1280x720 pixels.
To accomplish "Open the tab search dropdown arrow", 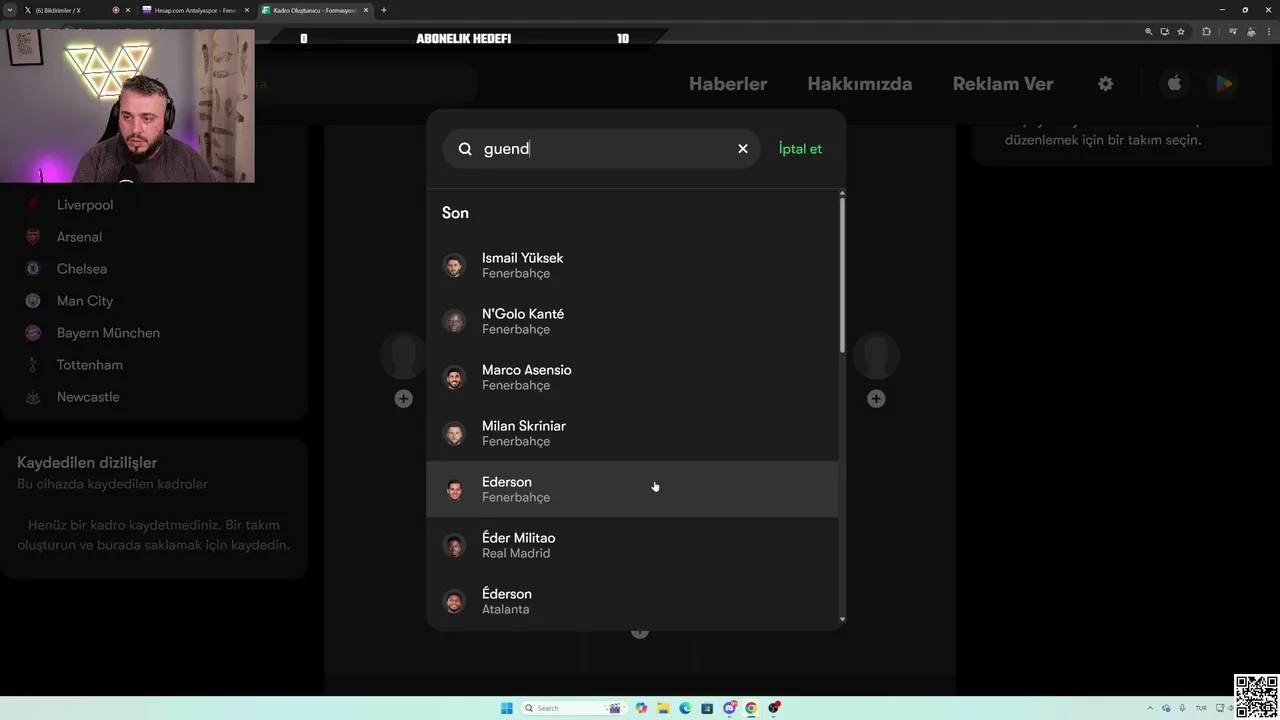I will (8, 10).
